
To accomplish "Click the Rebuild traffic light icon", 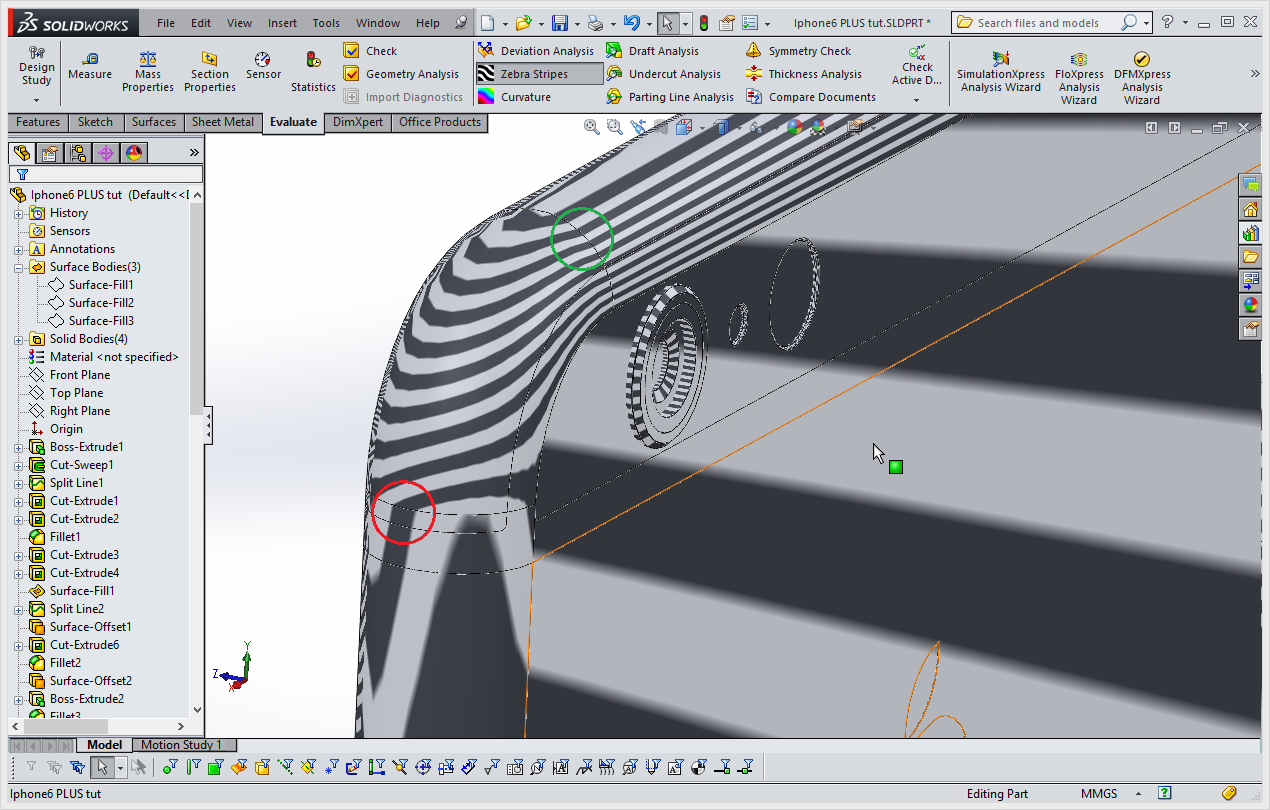I will point(703,23).
